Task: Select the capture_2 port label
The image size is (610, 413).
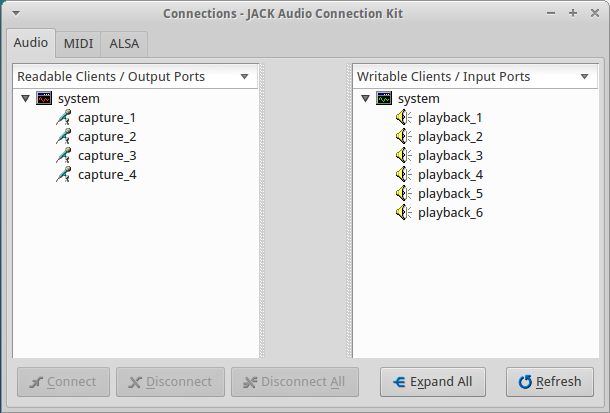Action: click(x=107, y=137)
